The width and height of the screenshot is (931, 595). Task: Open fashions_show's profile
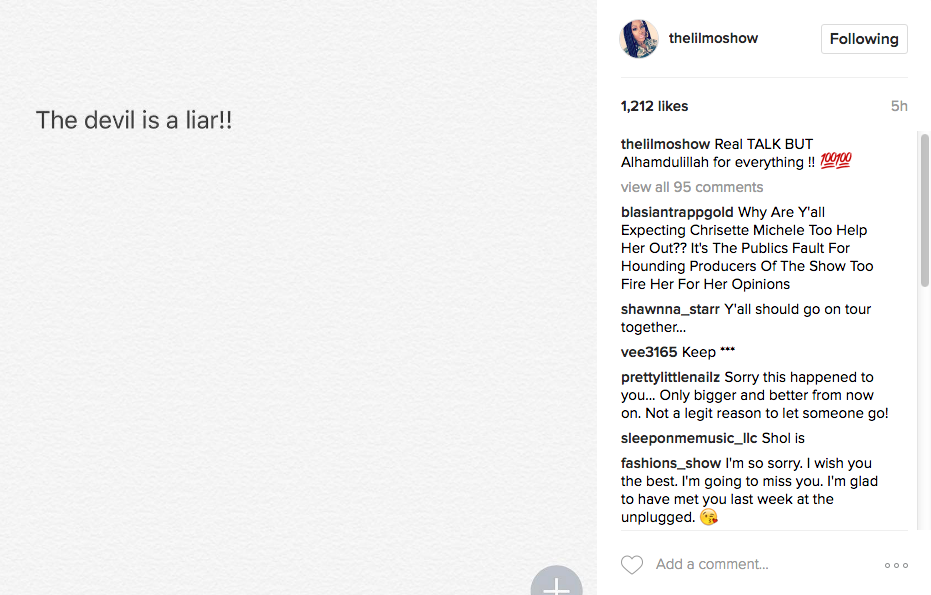point(670,463)
